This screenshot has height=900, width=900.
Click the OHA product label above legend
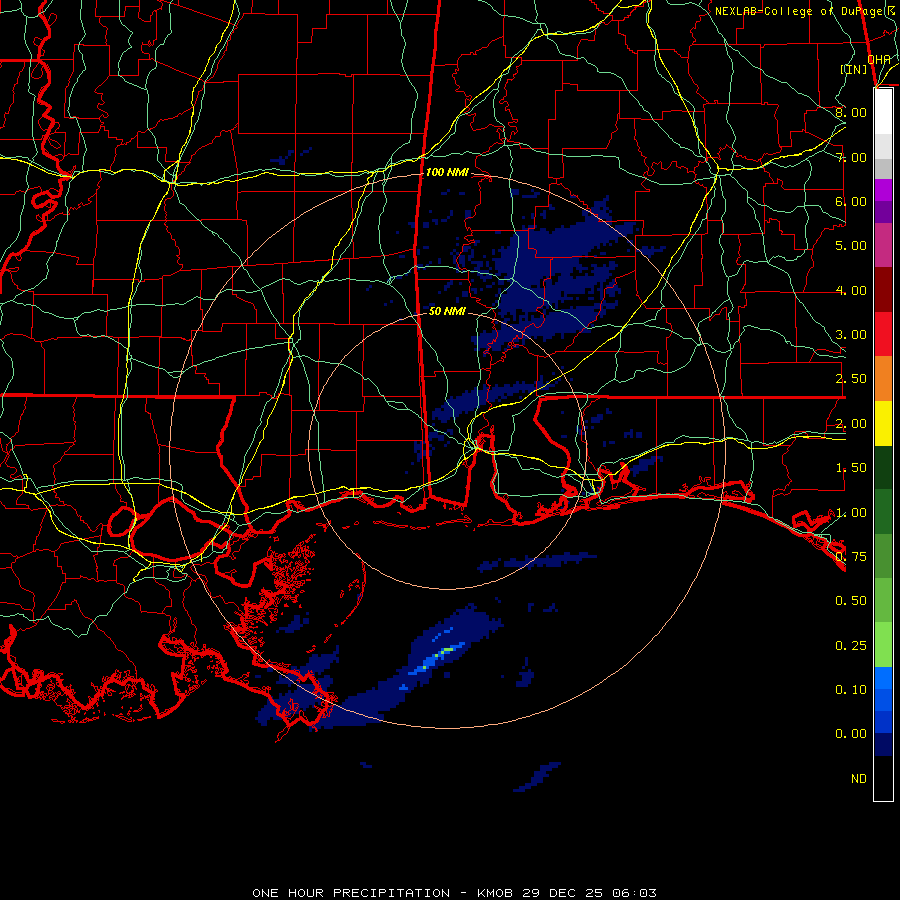879,59
